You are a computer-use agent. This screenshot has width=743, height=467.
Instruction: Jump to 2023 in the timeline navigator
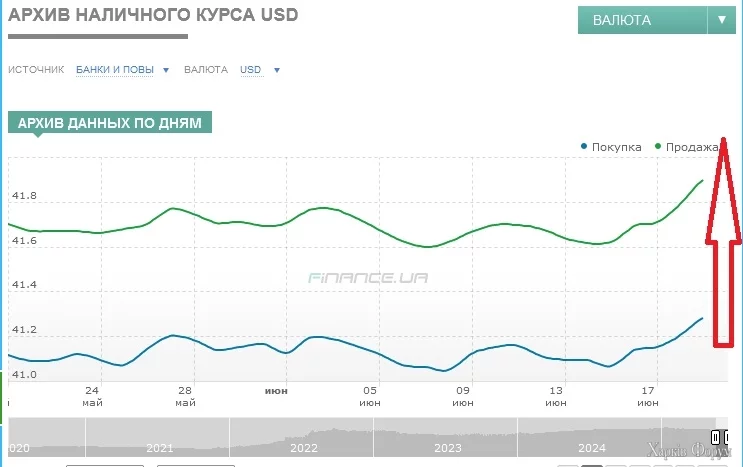pyautogui.click(x=447, y=448)
